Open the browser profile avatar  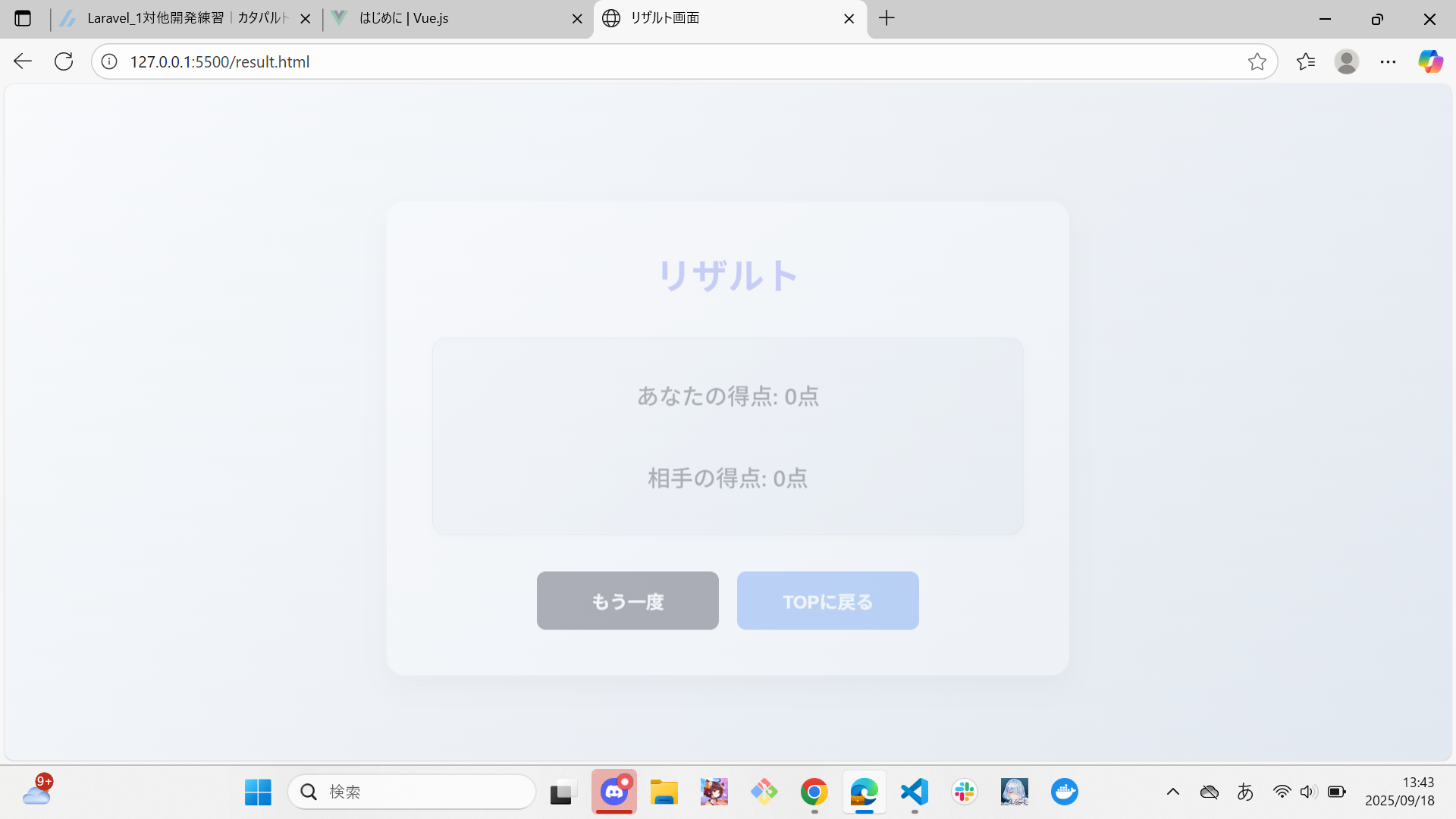click(1346, 61)
